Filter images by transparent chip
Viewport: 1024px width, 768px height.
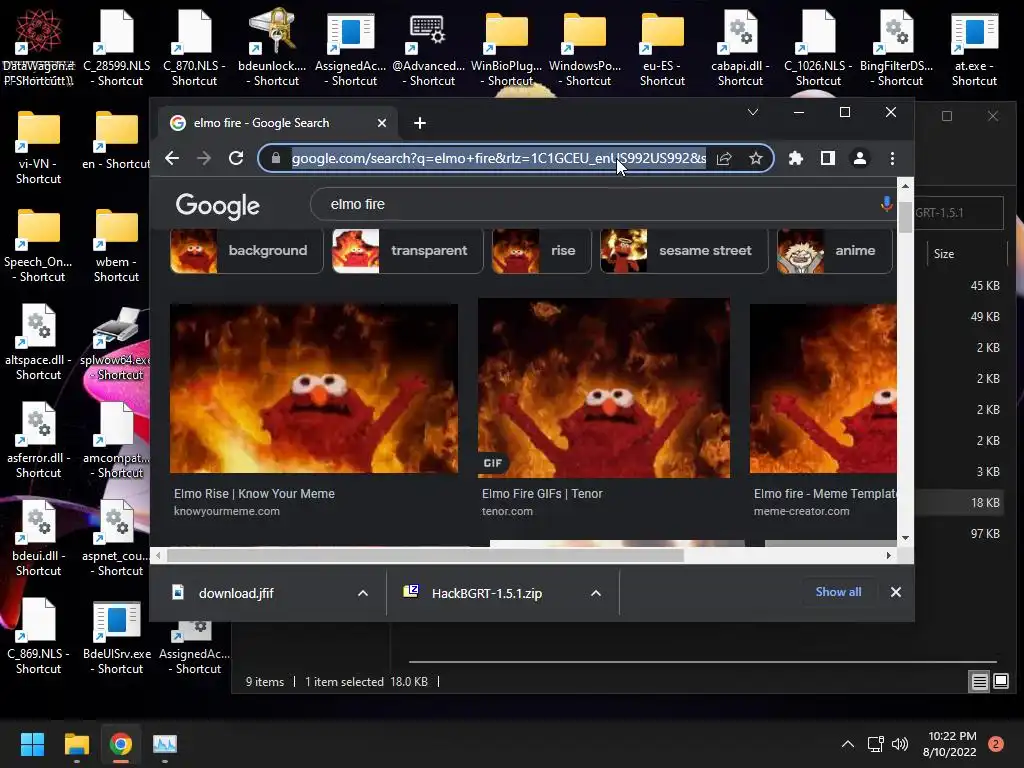(408, 251)
